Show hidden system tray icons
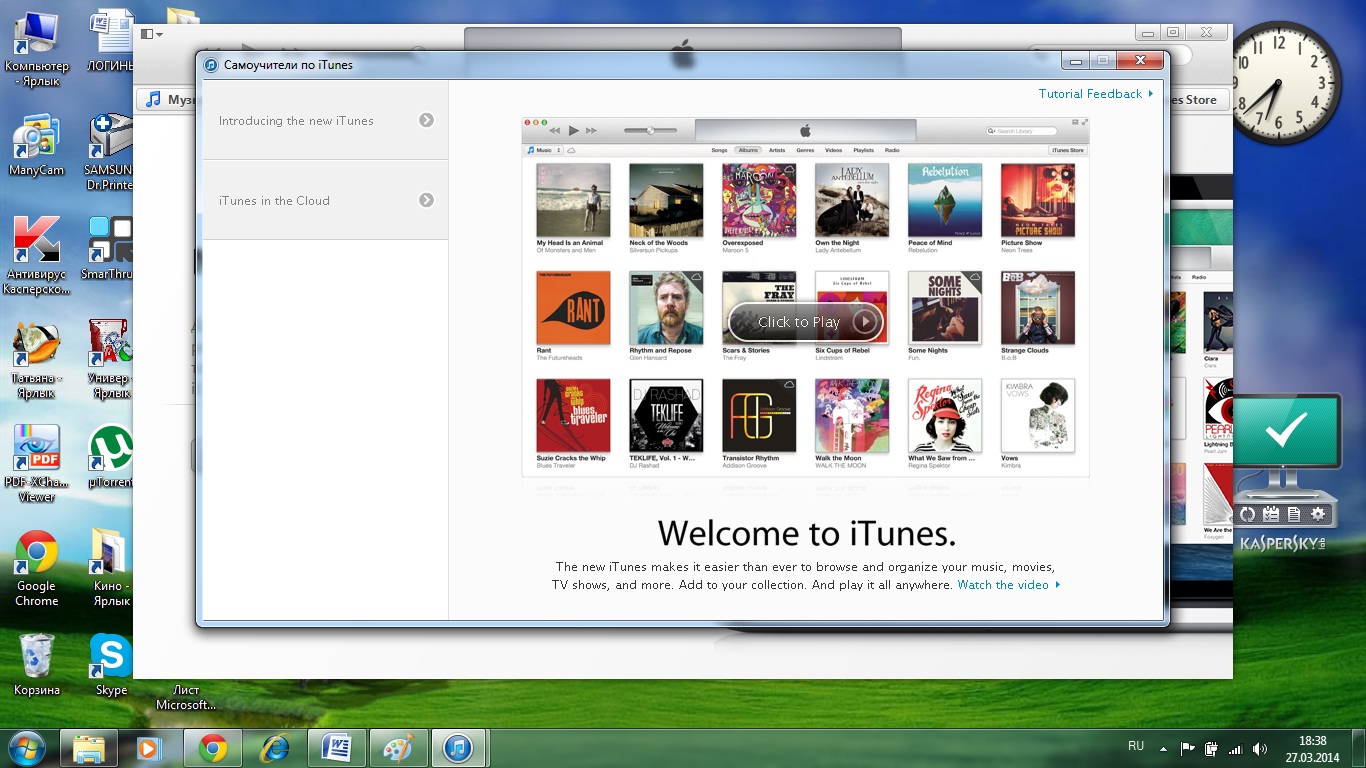Image resolution: width=1366 pixels, height=768 pixels. pyautogui.click(x=1163, y=748)
